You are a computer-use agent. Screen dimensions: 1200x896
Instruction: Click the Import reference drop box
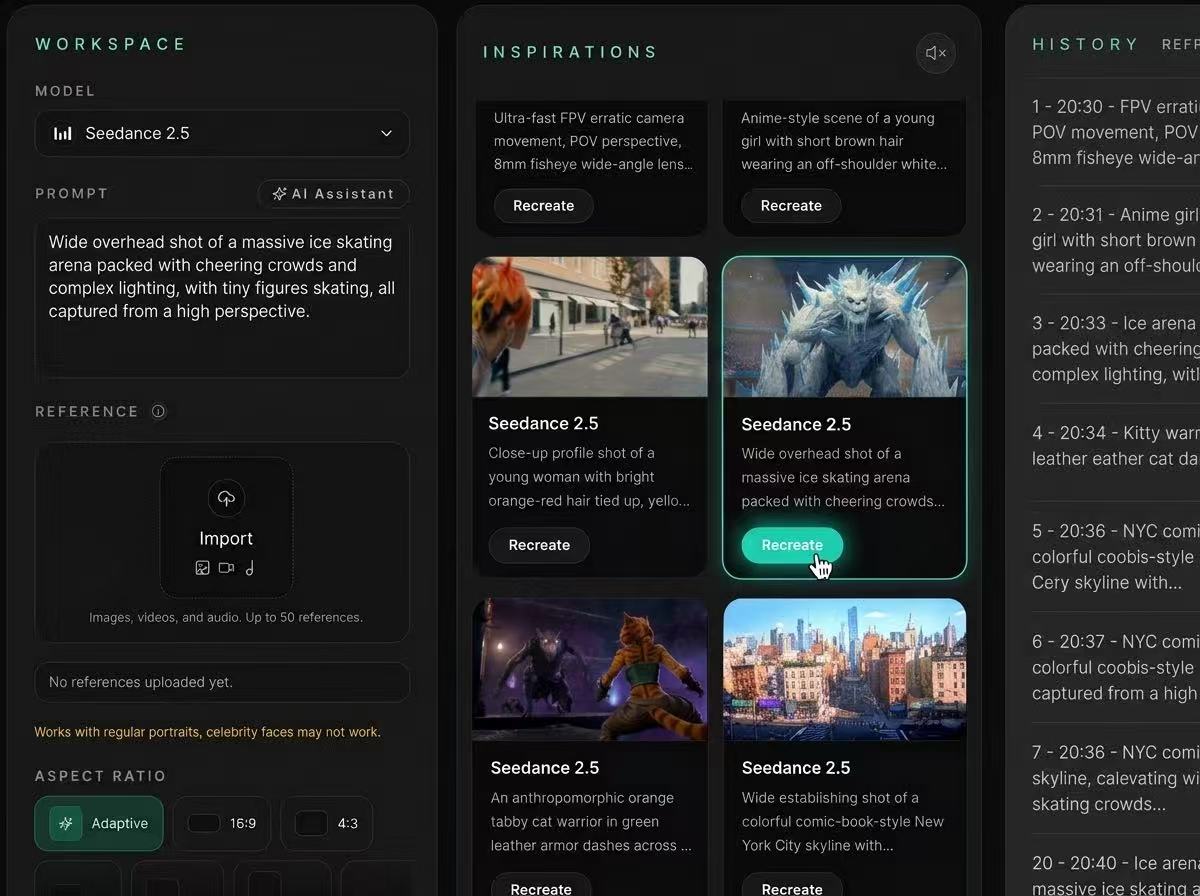tap(226, 527)
